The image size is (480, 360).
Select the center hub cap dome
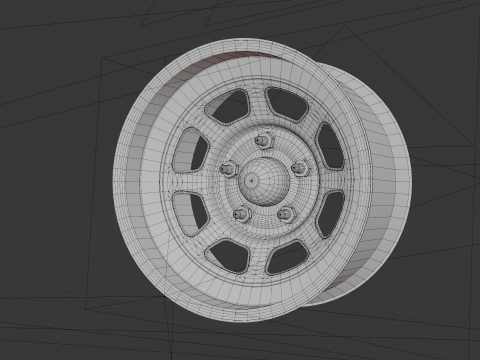264,181
